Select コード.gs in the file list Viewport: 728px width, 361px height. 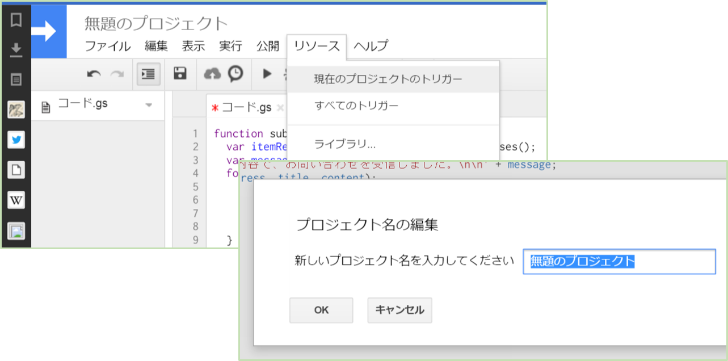click(x=83, y=104)
